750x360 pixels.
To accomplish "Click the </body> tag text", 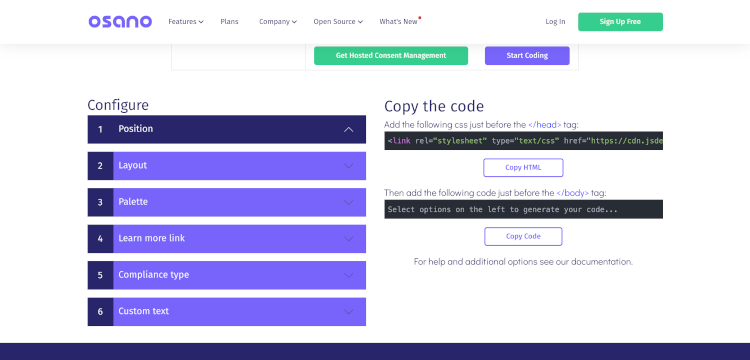I will (572, 193).
